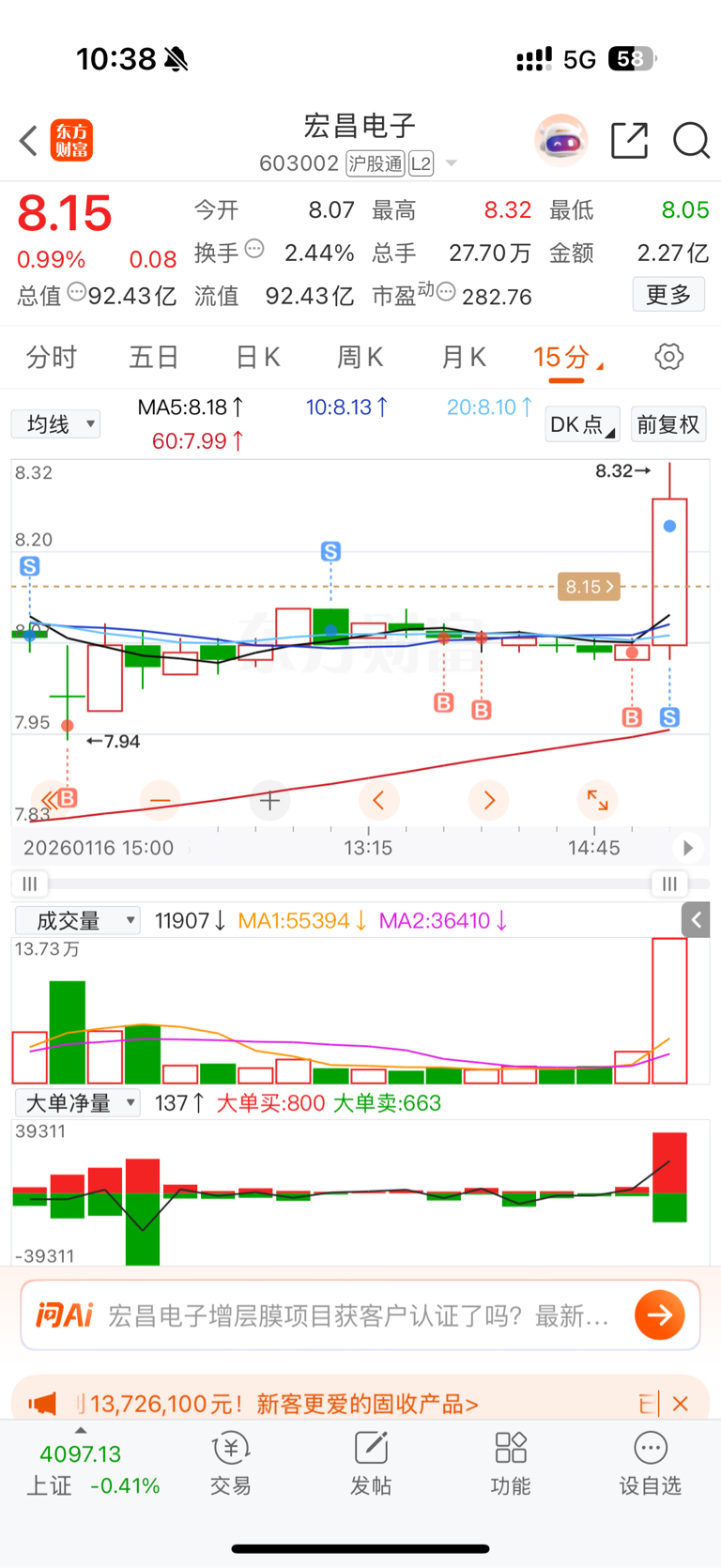
Task: Tap the 60:7.99 moving average reading
Action: coord(198,440)
